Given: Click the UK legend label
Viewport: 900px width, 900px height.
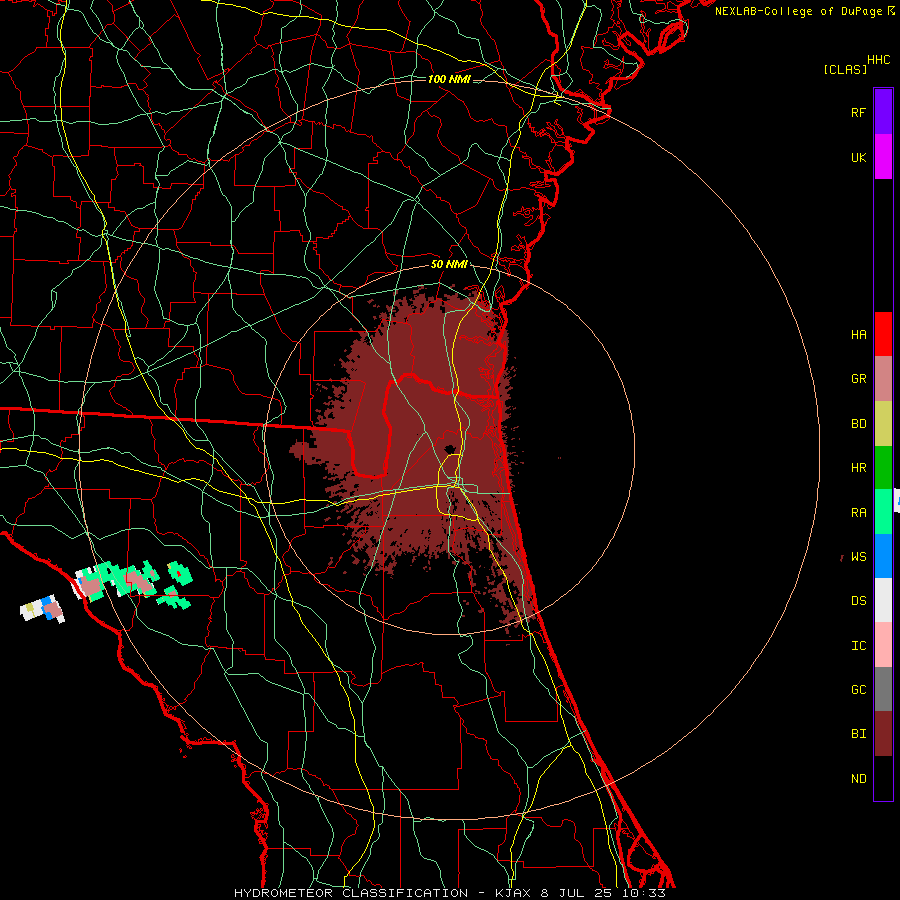Looking at the screenshot, I should pyautogui.click(x=858, y=157).
